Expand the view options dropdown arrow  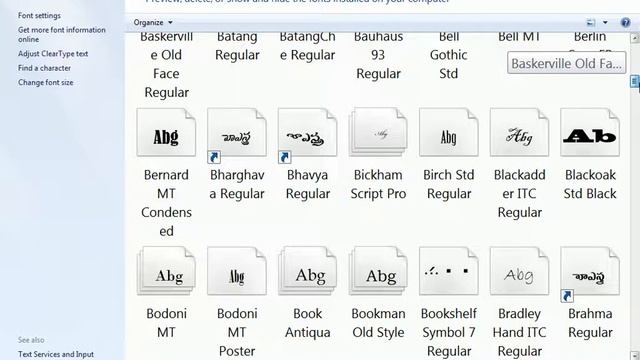click(605, 22)
